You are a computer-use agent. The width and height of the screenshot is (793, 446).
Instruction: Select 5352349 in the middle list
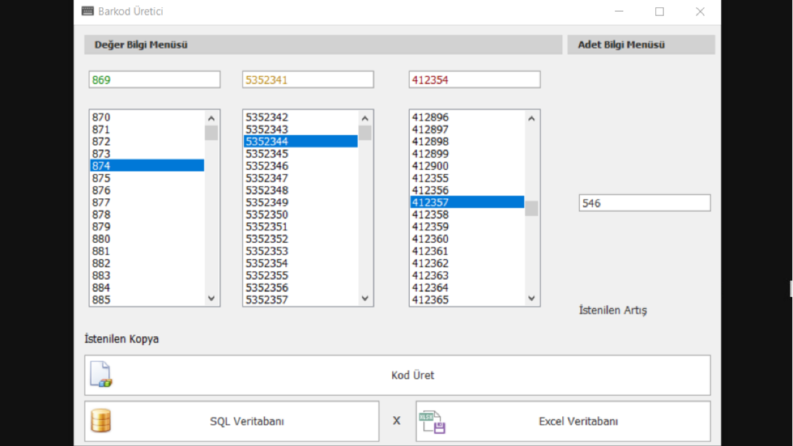[x=300, y=202]
